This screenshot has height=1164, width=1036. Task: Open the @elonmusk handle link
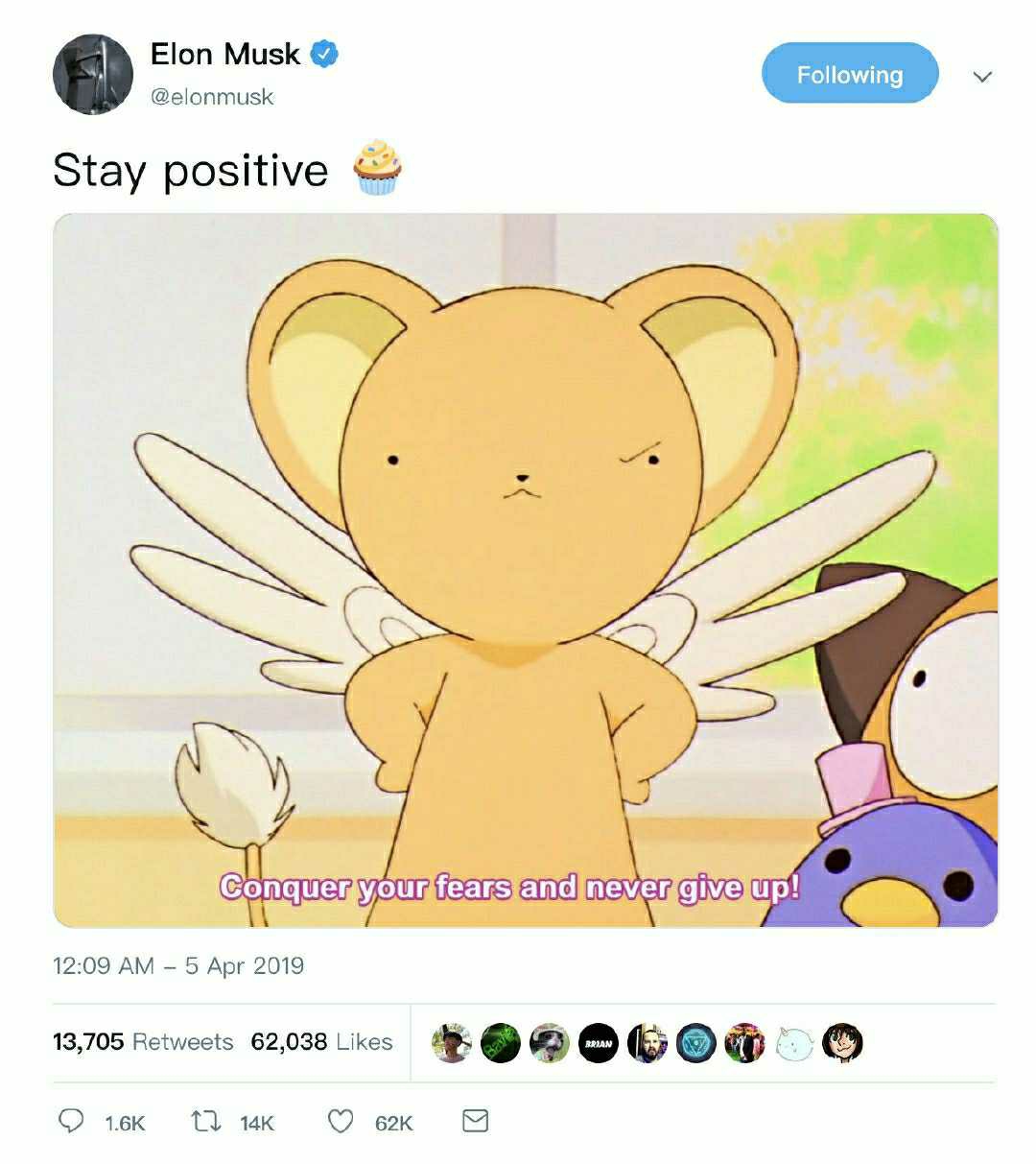212,97
